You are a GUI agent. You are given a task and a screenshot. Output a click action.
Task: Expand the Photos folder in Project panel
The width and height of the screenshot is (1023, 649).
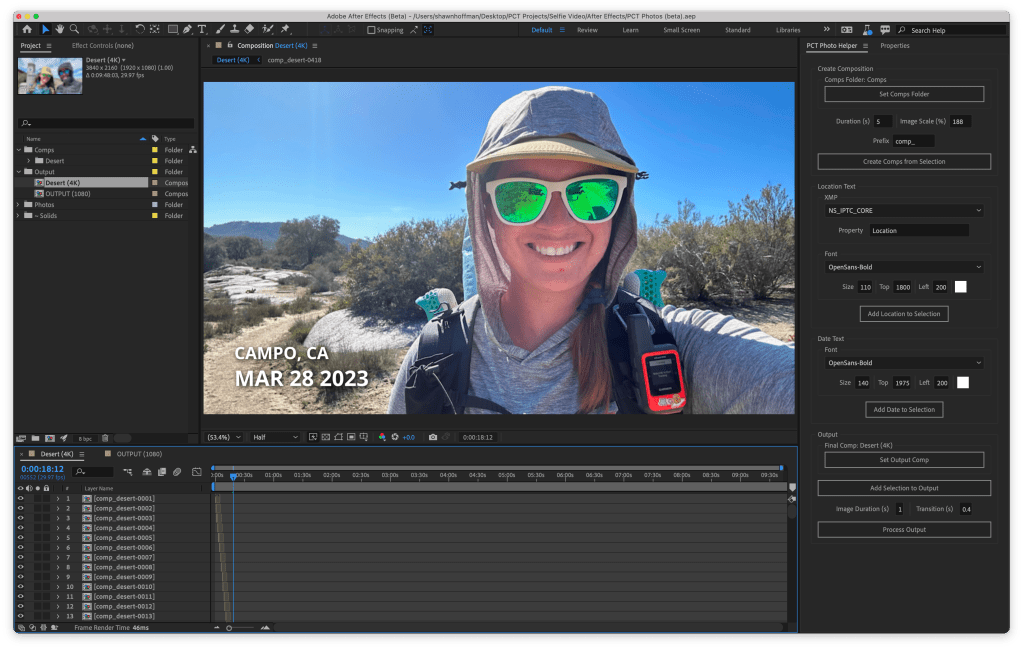(19, 204)
